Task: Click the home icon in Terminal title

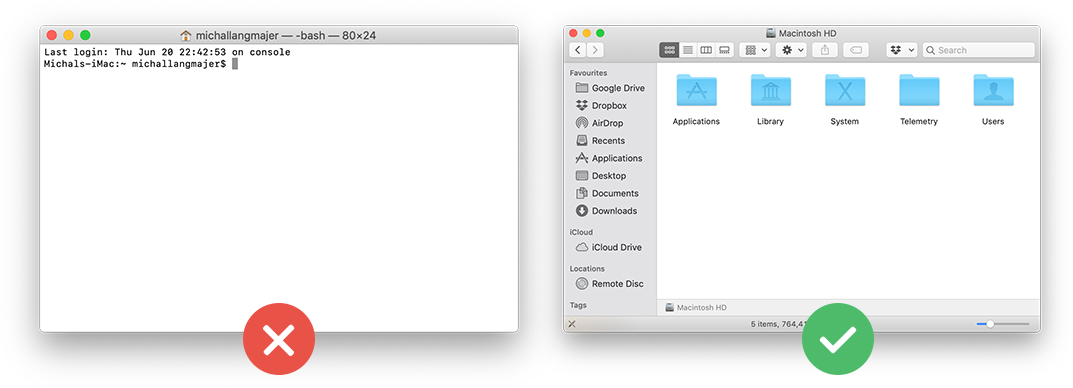Action: tap(185, 36)
